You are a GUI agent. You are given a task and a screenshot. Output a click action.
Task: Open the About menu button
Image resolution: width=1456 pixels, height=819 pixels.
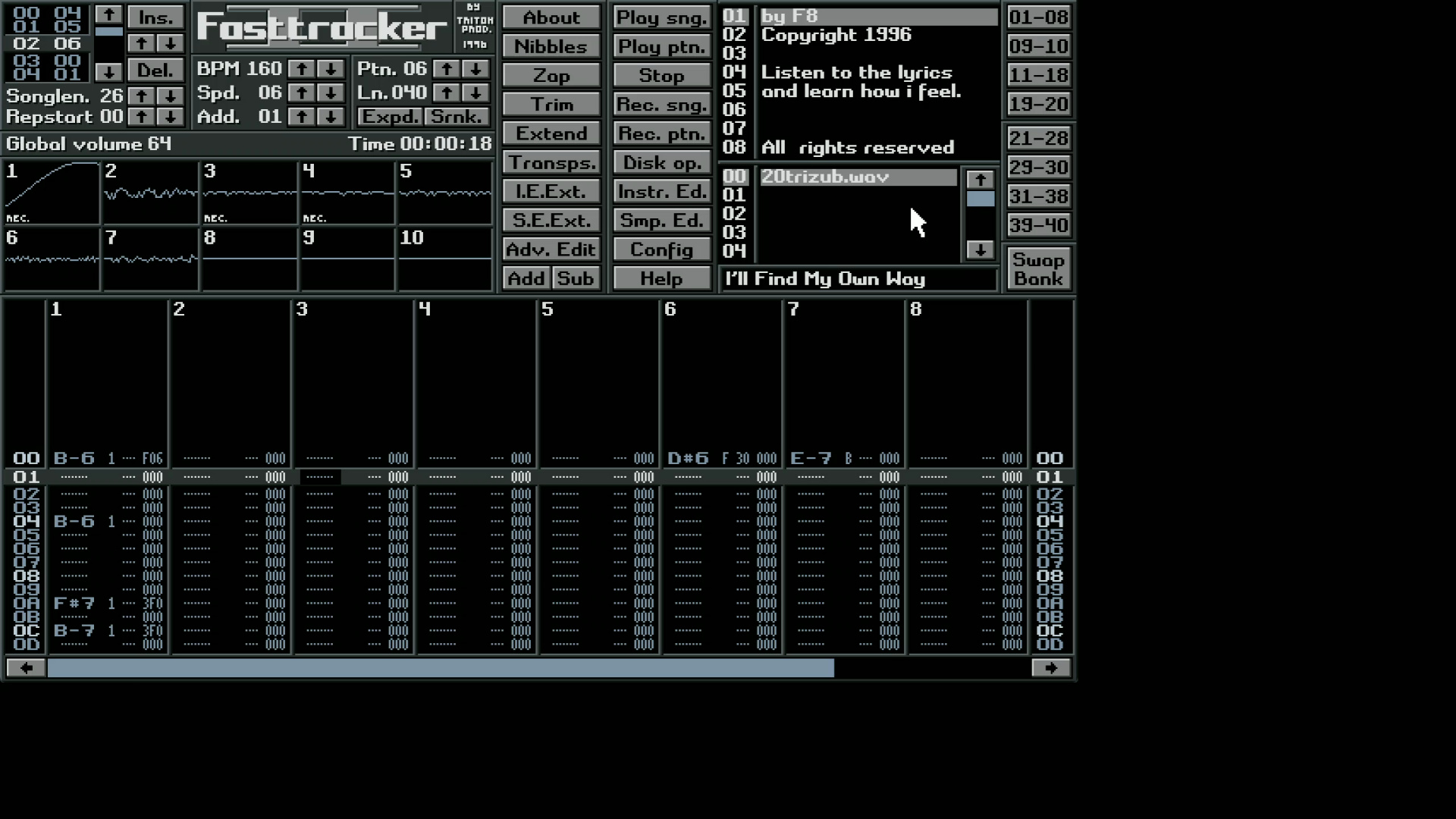point(551,17)
